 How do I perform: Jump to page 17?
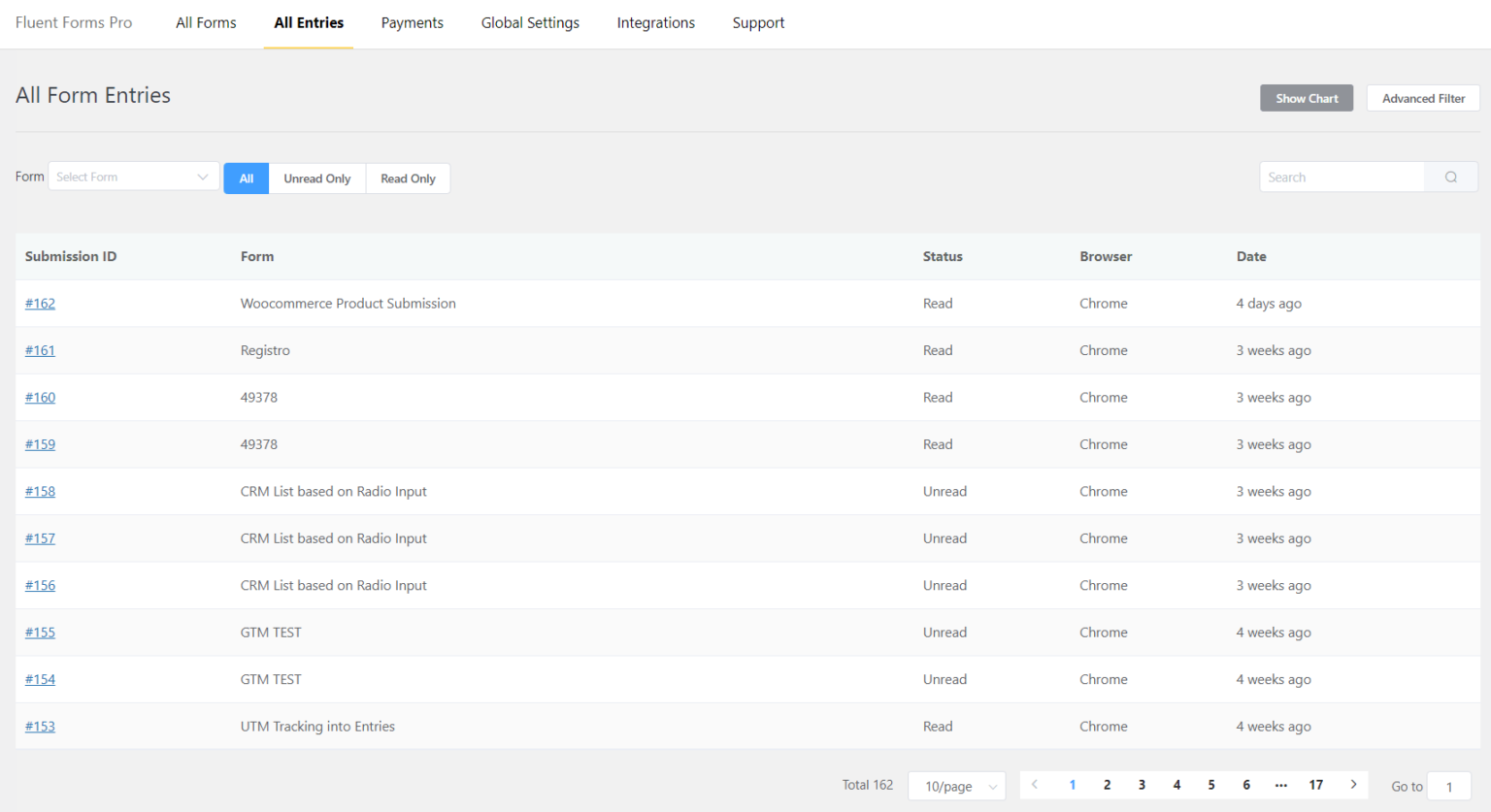tap(1315, 784)
